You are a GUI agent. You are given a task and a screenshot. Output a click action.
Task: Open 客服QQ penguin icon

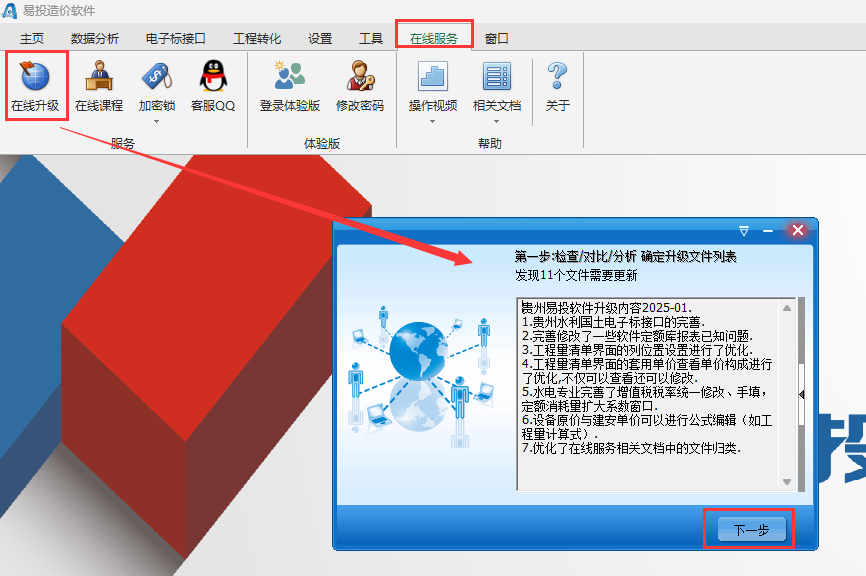tap(212, 77)
